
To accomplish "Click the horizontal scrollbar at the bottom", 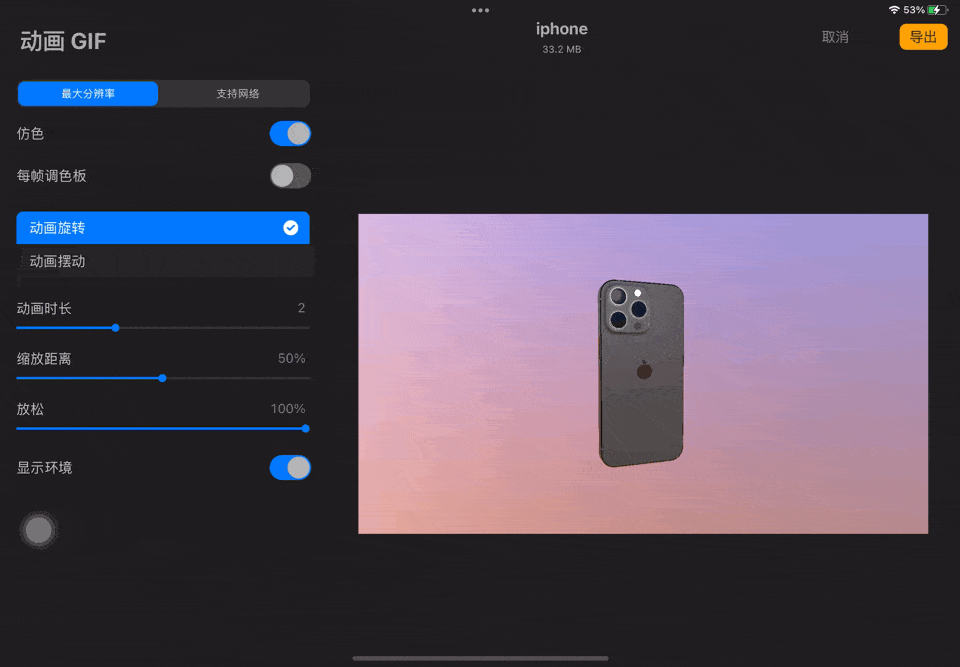I will point(480,657).
